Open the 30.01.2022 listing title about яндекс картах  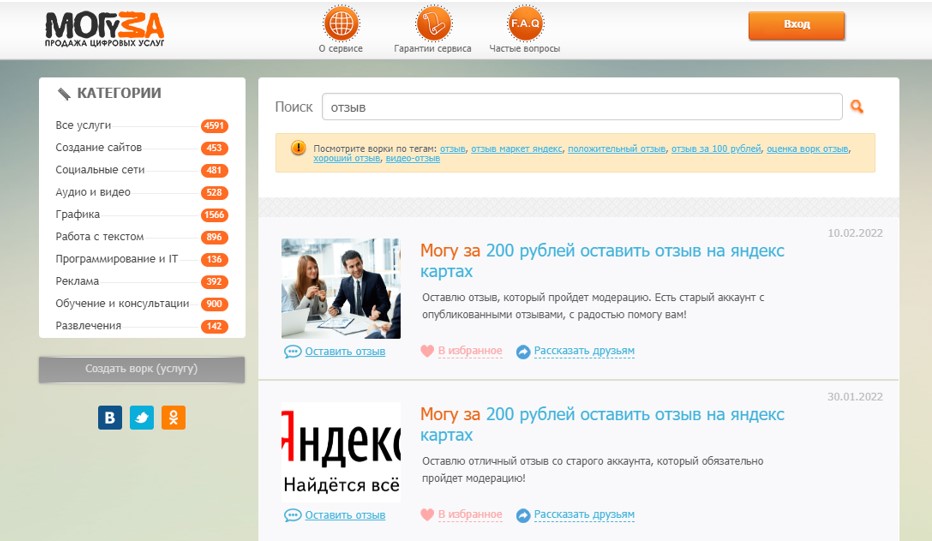(602, 424)
